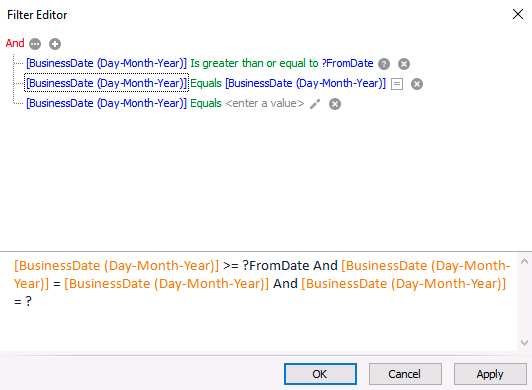Click the enter a value placeholder
The image size is (532, 390).
tap(265, 103)
